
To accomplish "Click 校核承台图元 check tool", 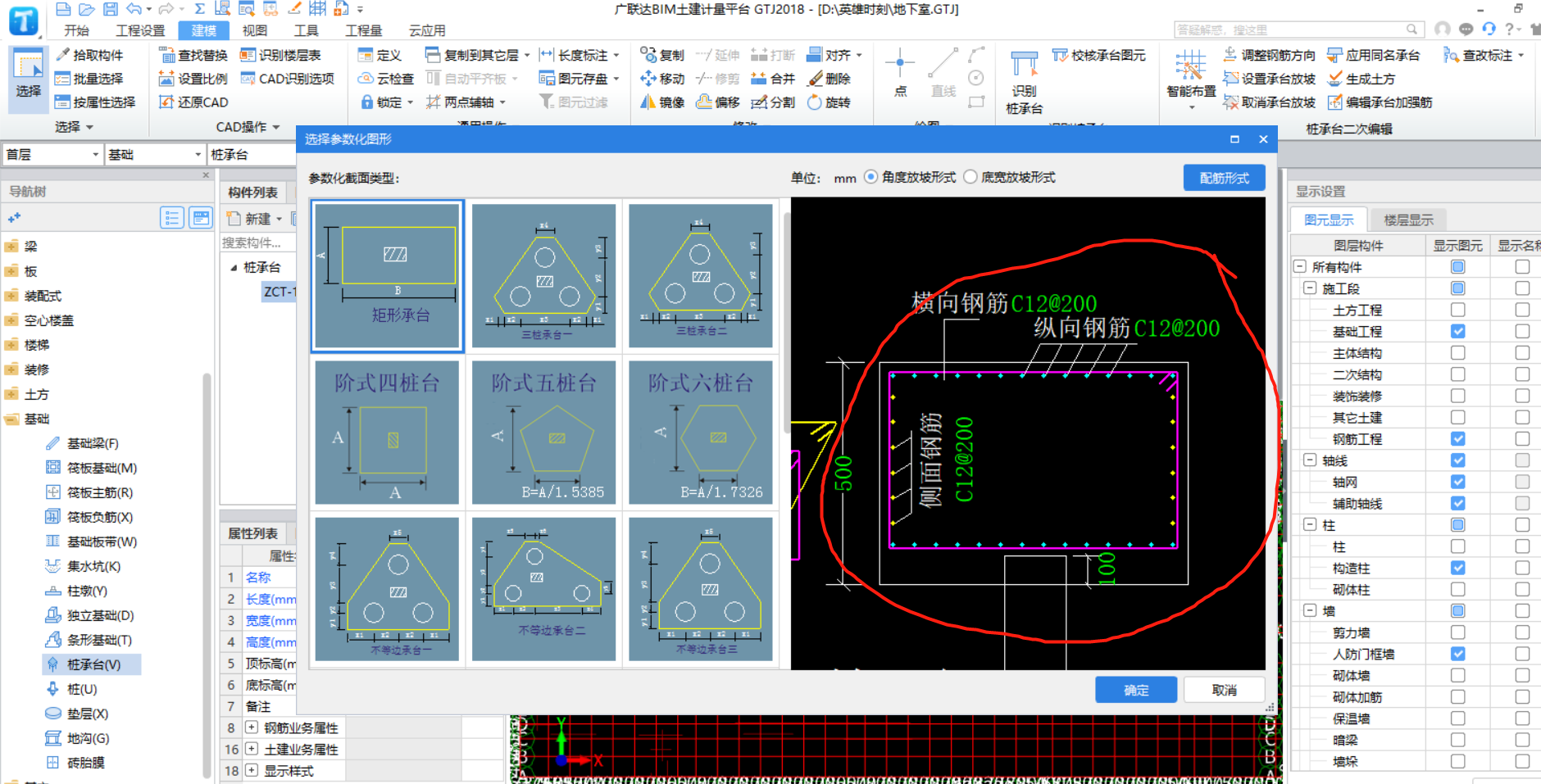I will click(x=1099, y=55).
